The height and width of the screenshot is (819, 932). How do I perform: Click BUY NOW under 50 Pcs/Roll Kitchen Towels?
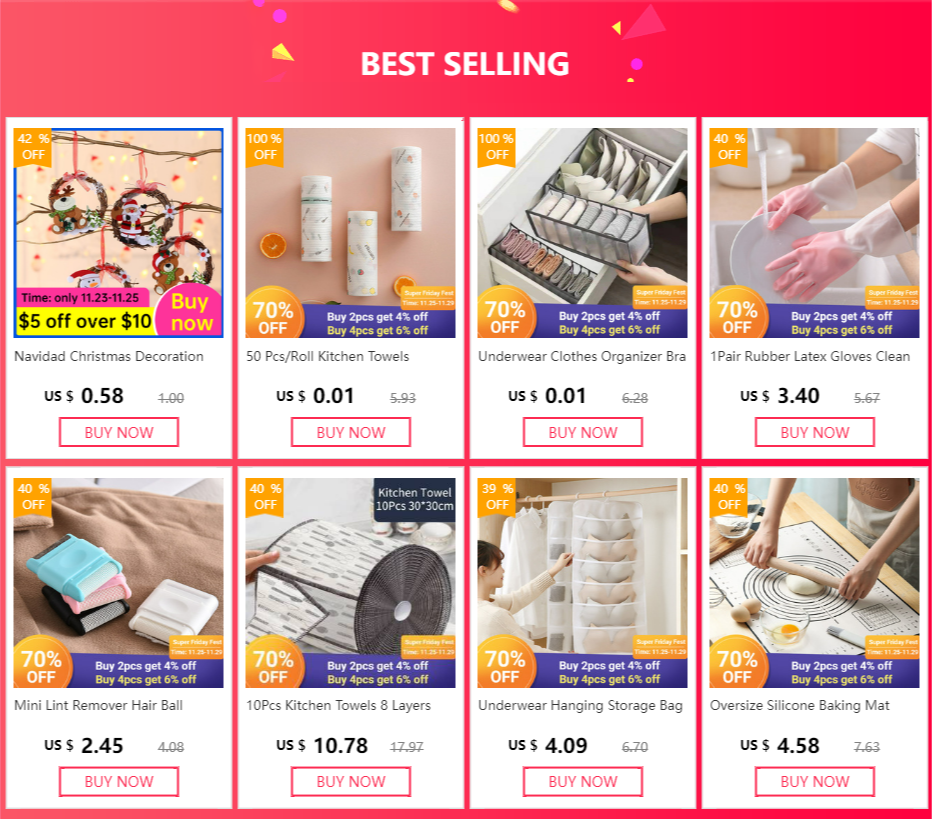[351, 432]
